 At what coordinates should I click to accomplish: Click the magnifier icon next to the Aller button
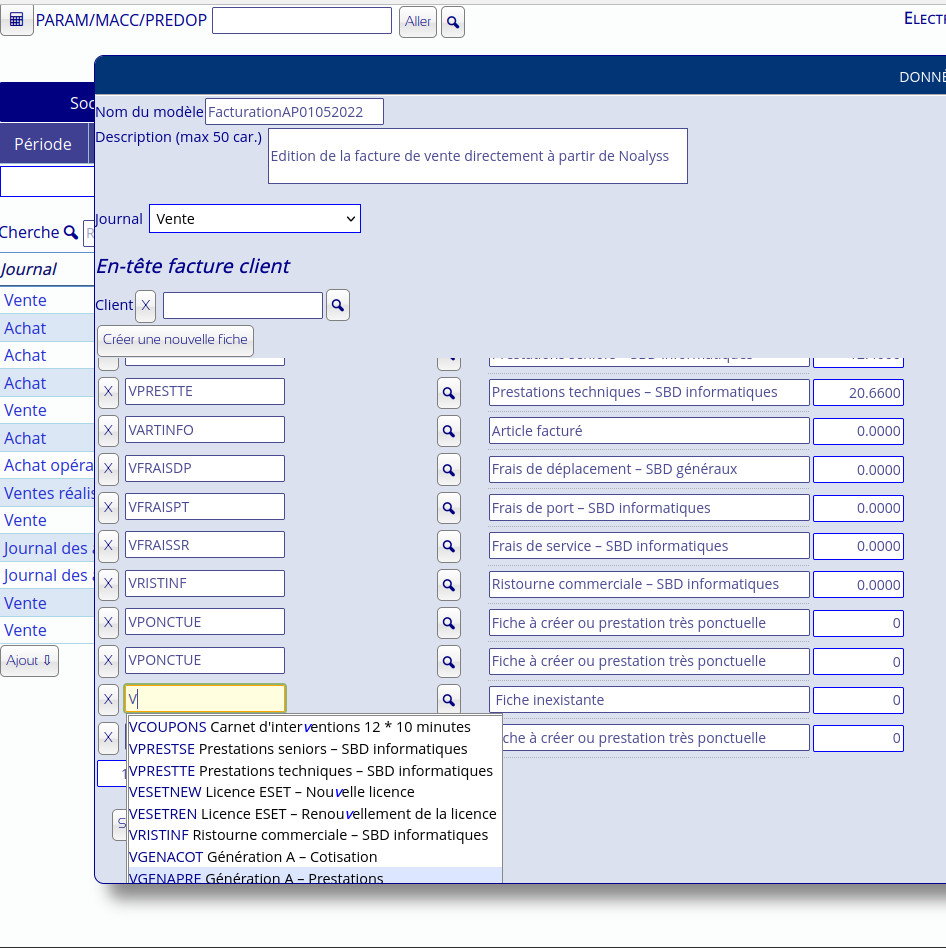(x=452, y=22)
